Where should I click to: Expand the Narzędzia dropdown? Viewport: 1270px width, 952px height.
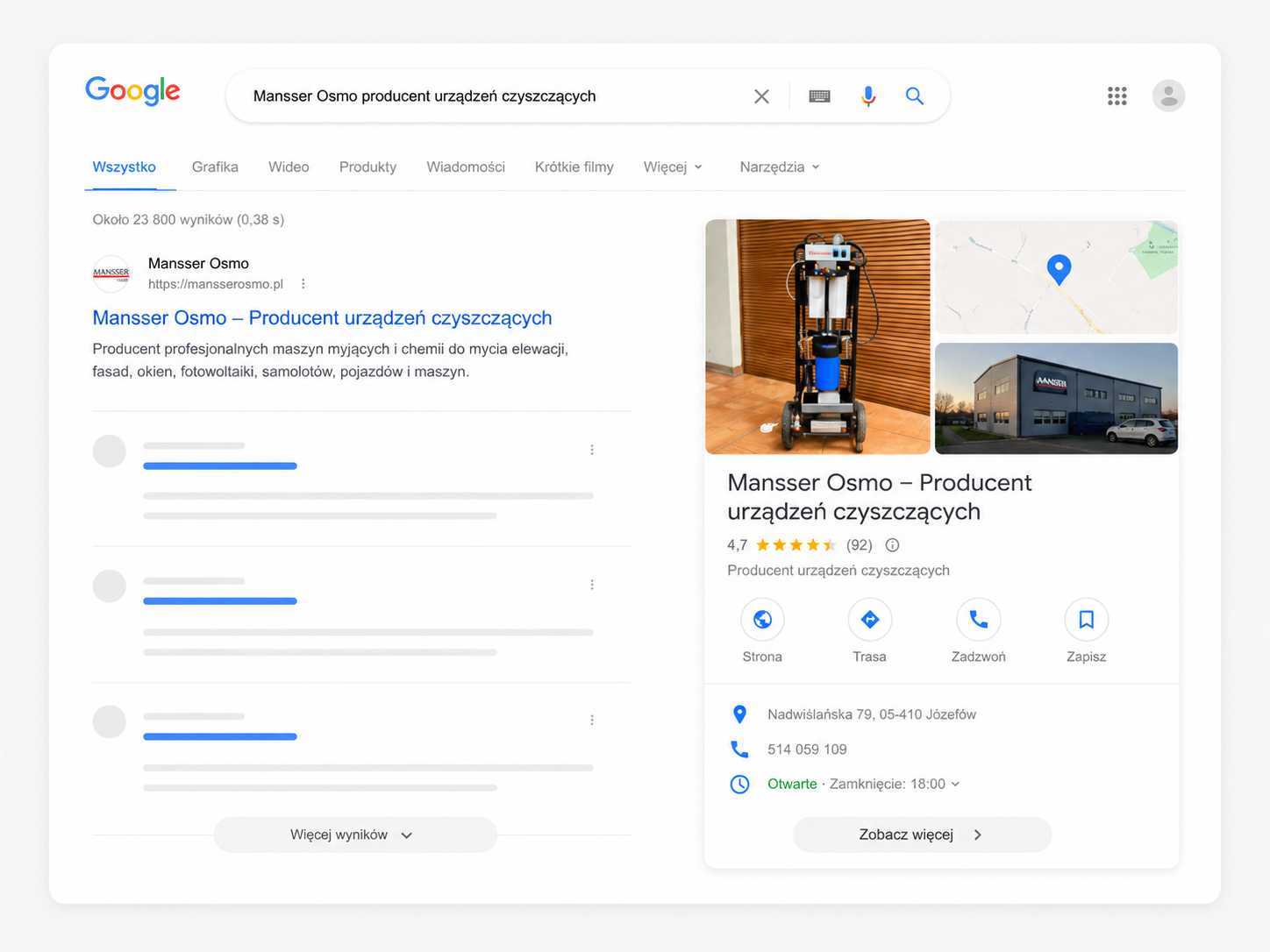pos(780,167)
